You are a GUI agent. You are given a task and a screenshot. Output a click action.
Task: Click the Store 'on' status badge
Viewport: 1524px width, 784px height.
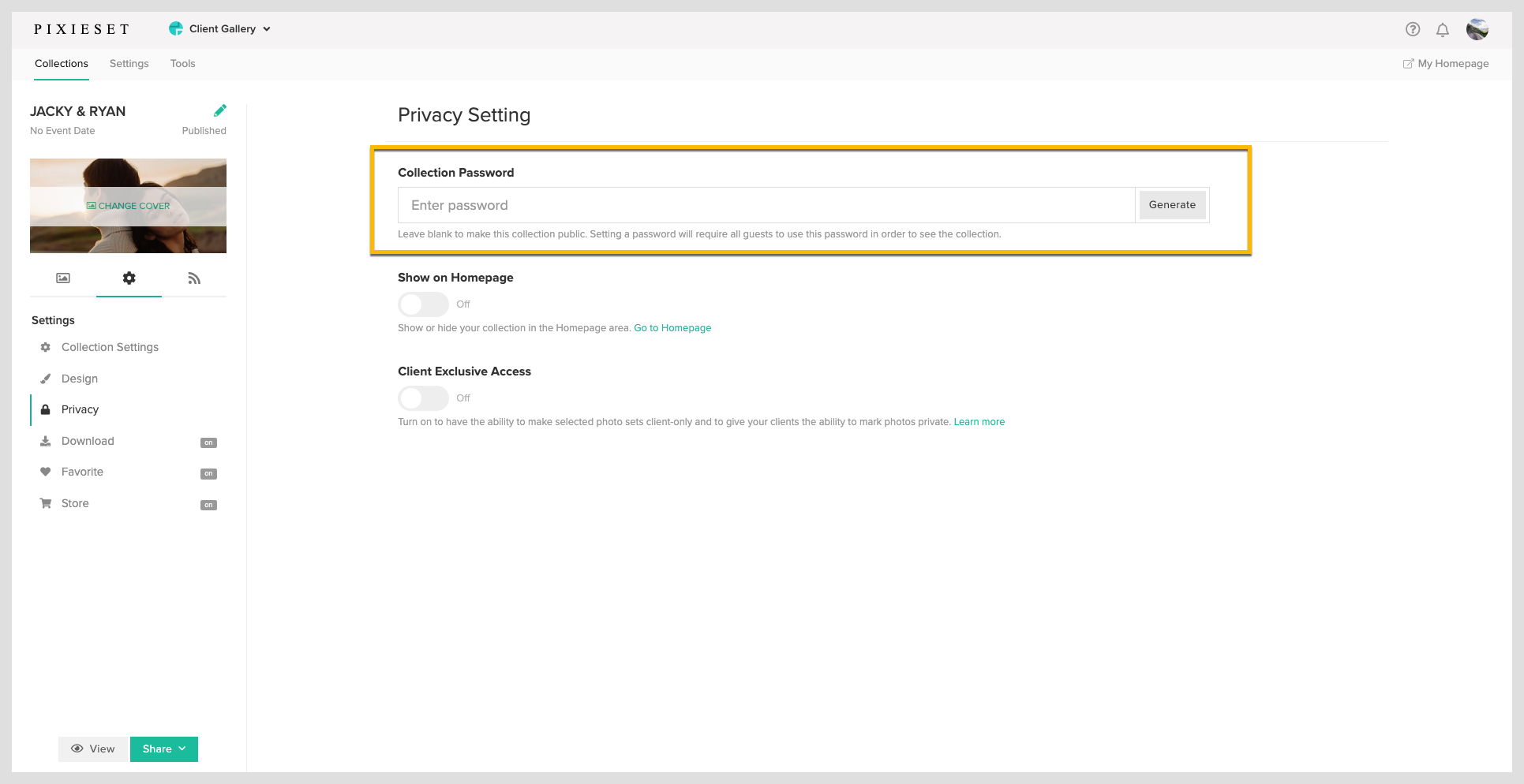(x=208, y=505)
